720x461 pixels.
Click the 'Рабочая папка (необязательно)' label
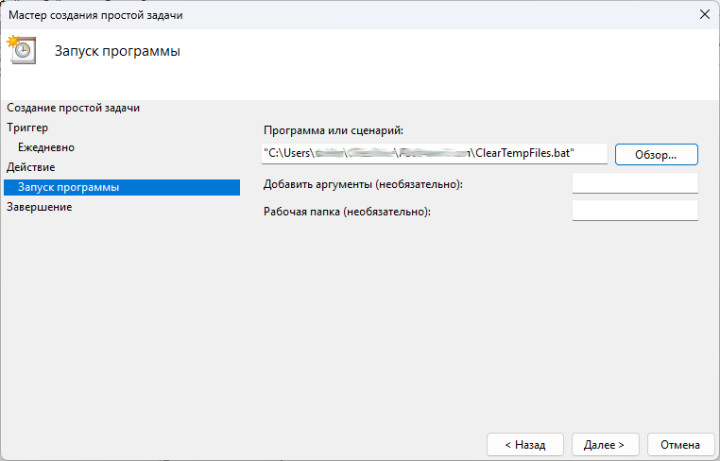click(x=347, y=211)
